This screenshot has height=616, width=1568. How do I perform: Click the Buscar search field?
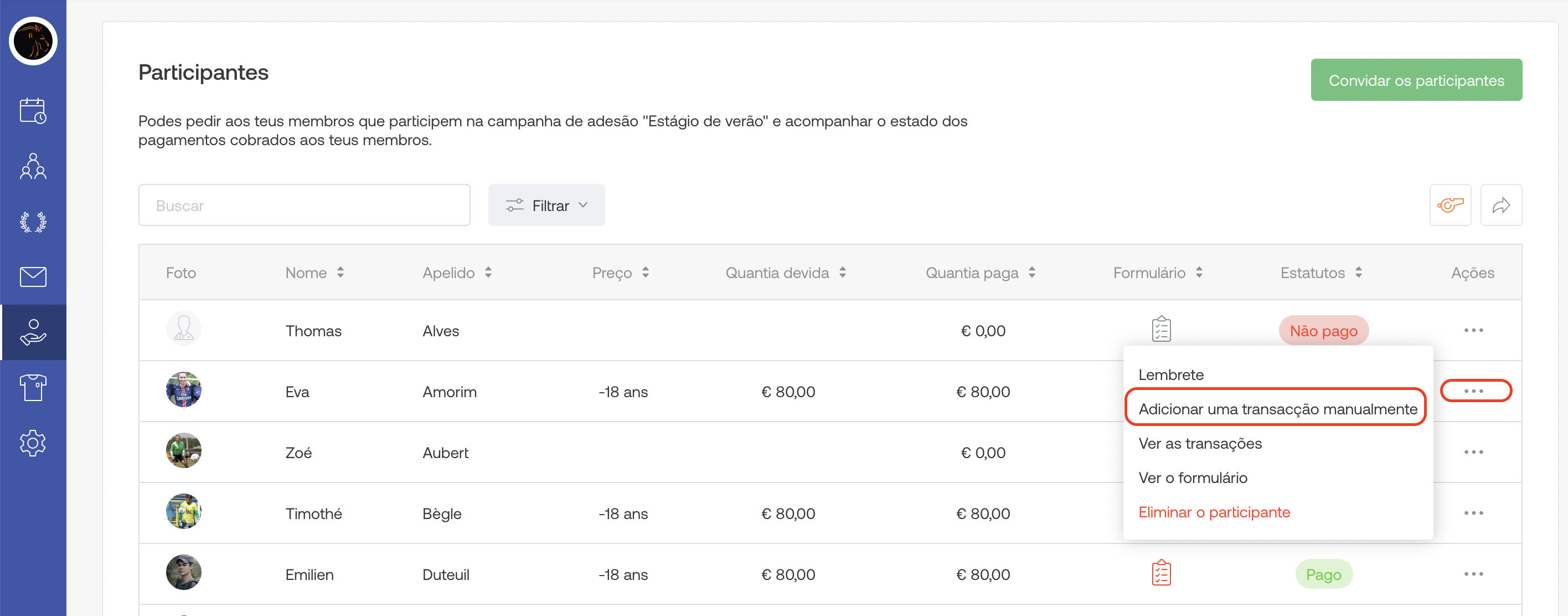pos(304,206)
